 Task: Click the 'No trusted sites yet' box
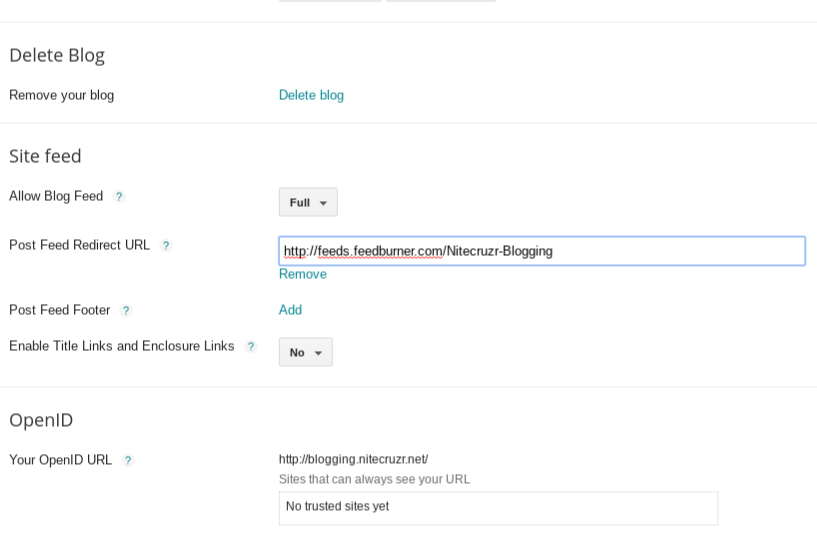[x=498, y=507]
